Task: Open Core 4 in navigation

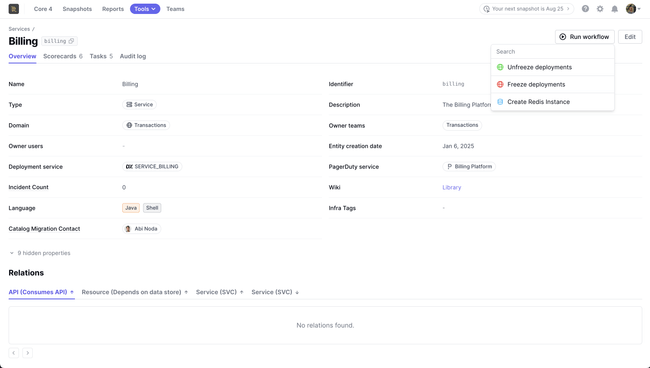Action: pos(43,9)
